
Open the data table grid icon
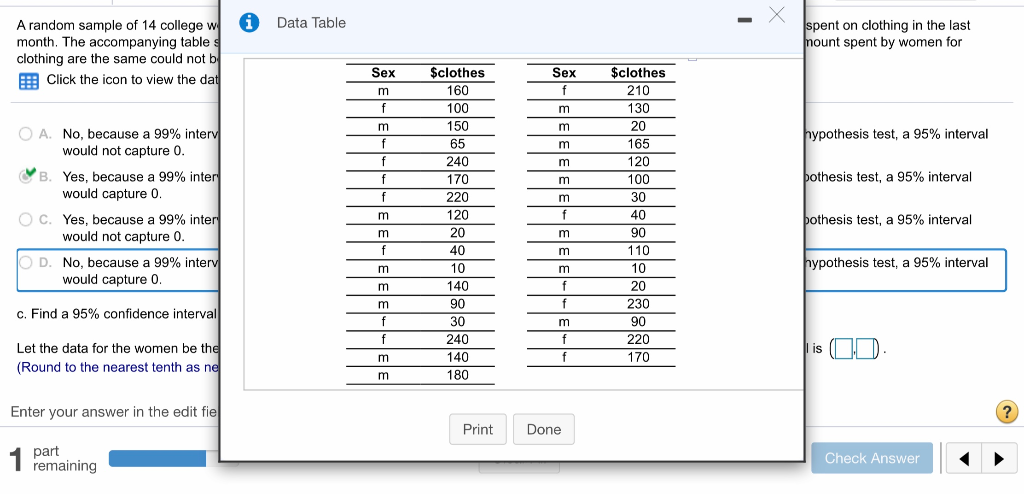29,82
